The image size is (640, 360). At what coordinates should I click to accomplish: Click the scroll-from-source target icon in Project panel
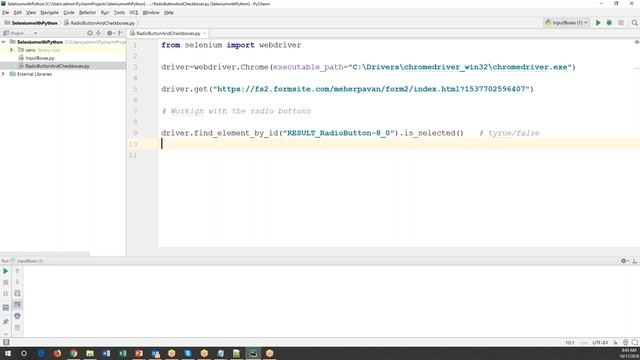coord(90,33)
